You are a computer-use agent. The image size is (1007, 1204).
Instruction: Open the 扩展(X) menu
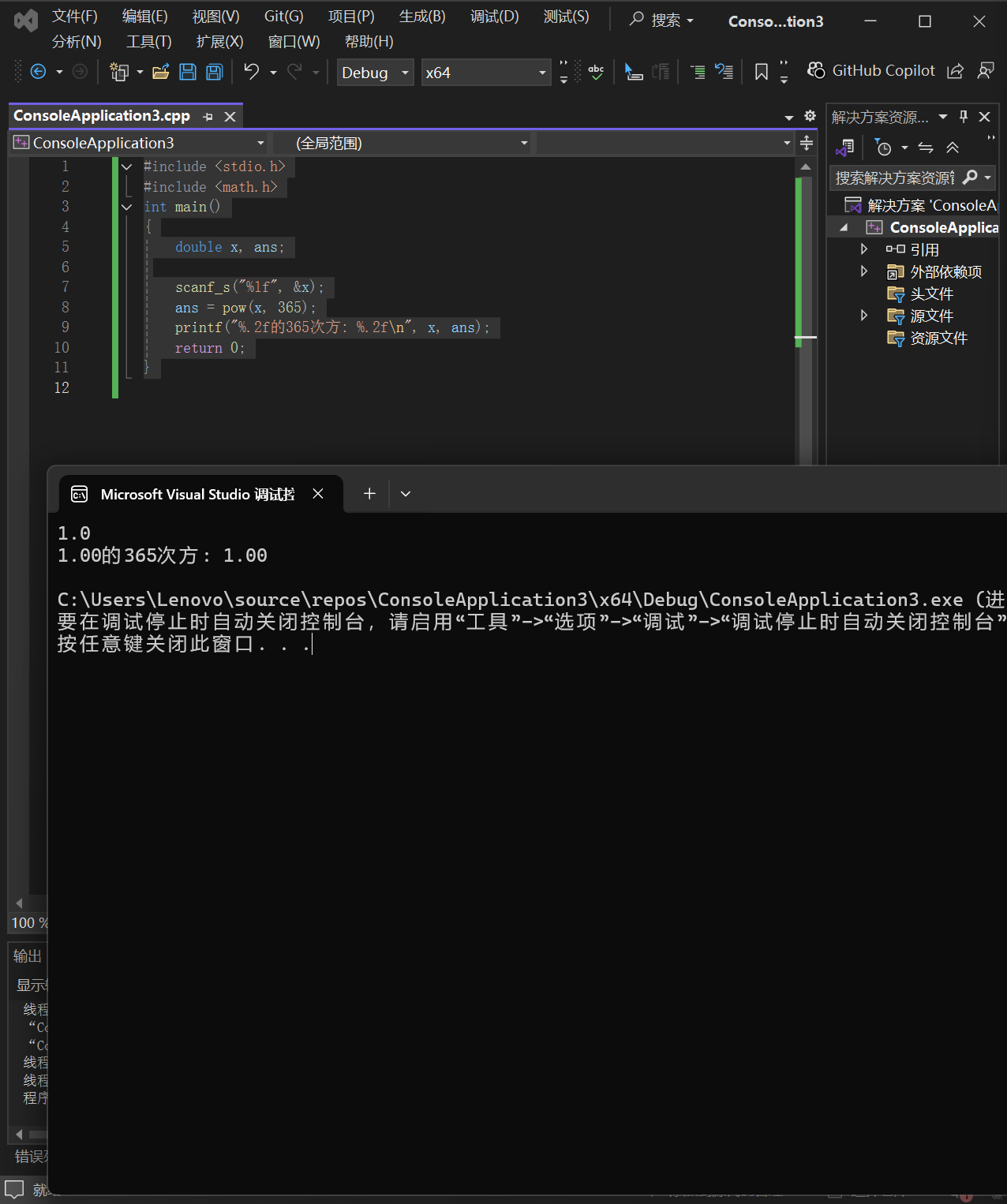[220, 42]
